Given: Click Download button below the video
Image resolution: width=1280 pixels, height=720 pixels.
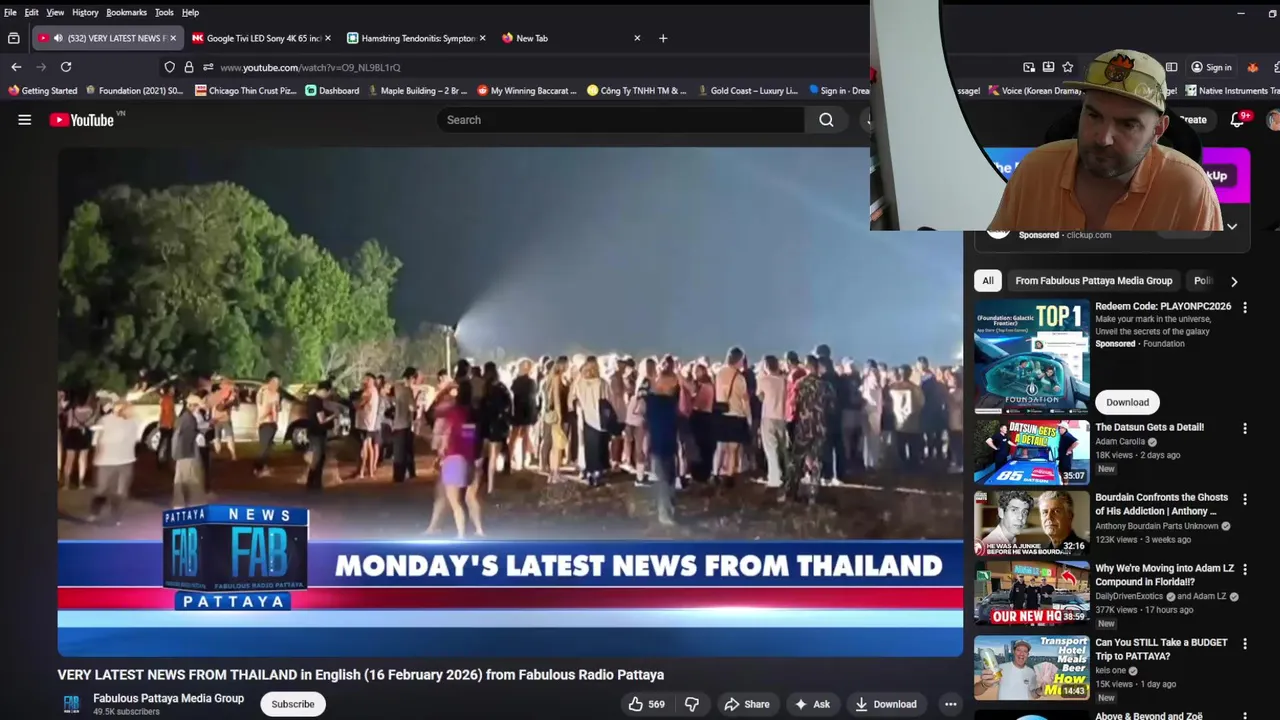Looking at the screenshot, I should coord(885,704).
